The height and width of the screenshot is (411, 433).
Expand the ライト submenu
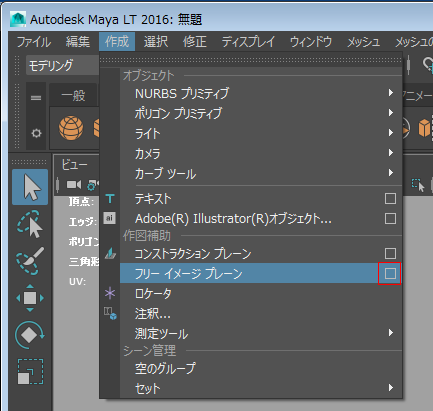point(391,133)
